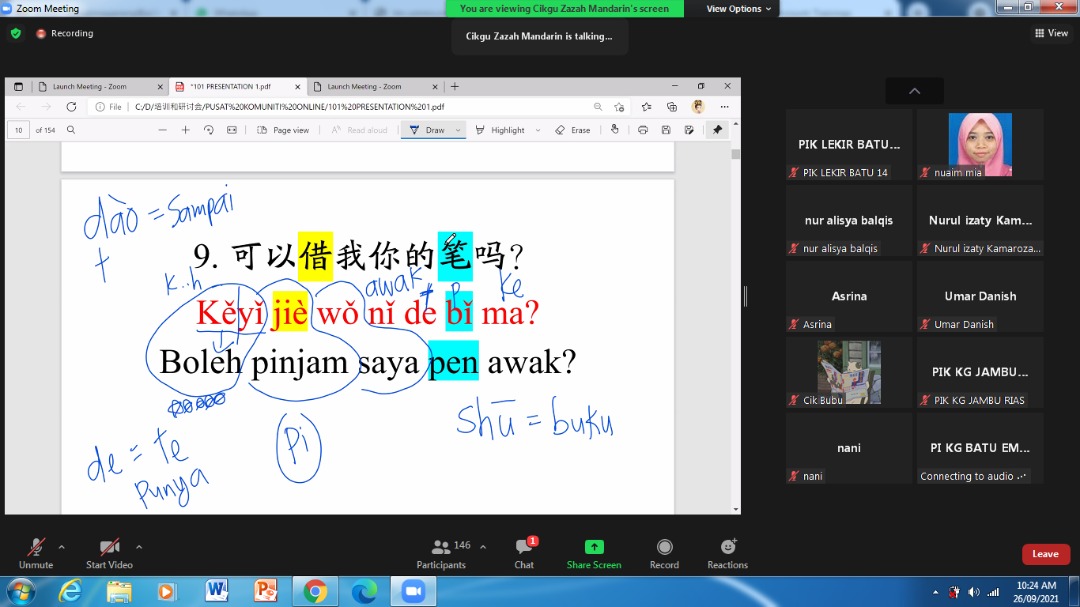Open Microsoft Edge from the taskbar
Image resolution: width=1080 pixels, height=607 pixels.
tap(364, 592)
